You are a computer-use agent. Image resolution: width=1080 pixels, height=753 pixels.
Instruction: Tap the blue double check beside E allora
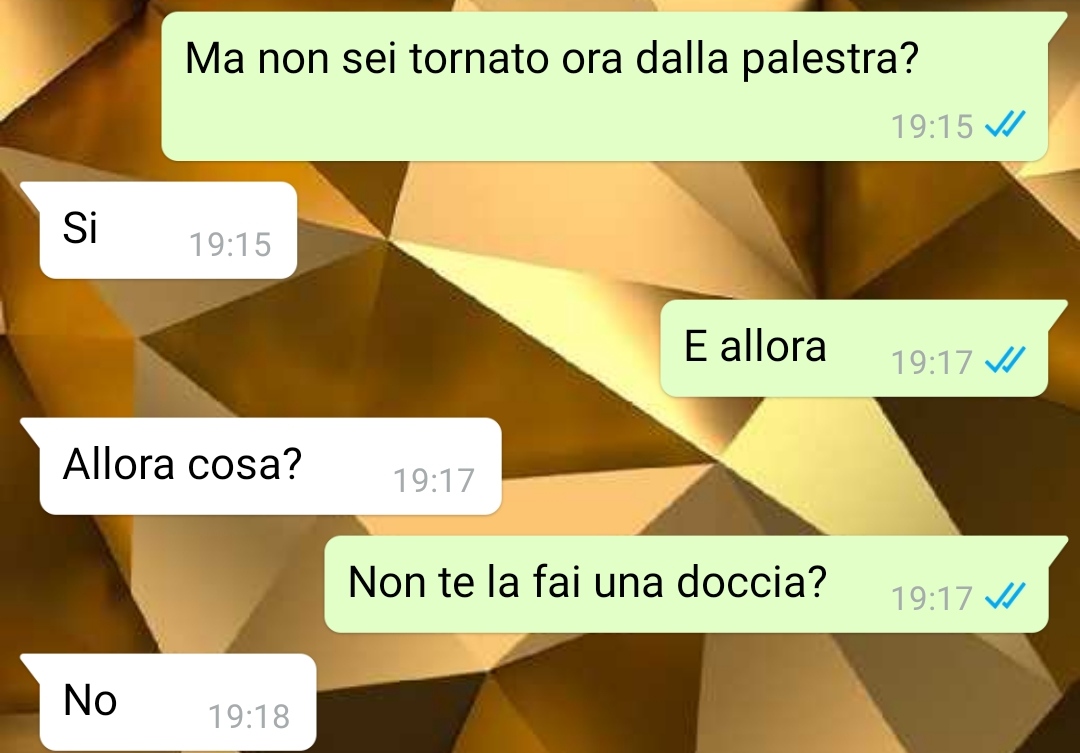pyautogui.click(x=1005, y=360)
